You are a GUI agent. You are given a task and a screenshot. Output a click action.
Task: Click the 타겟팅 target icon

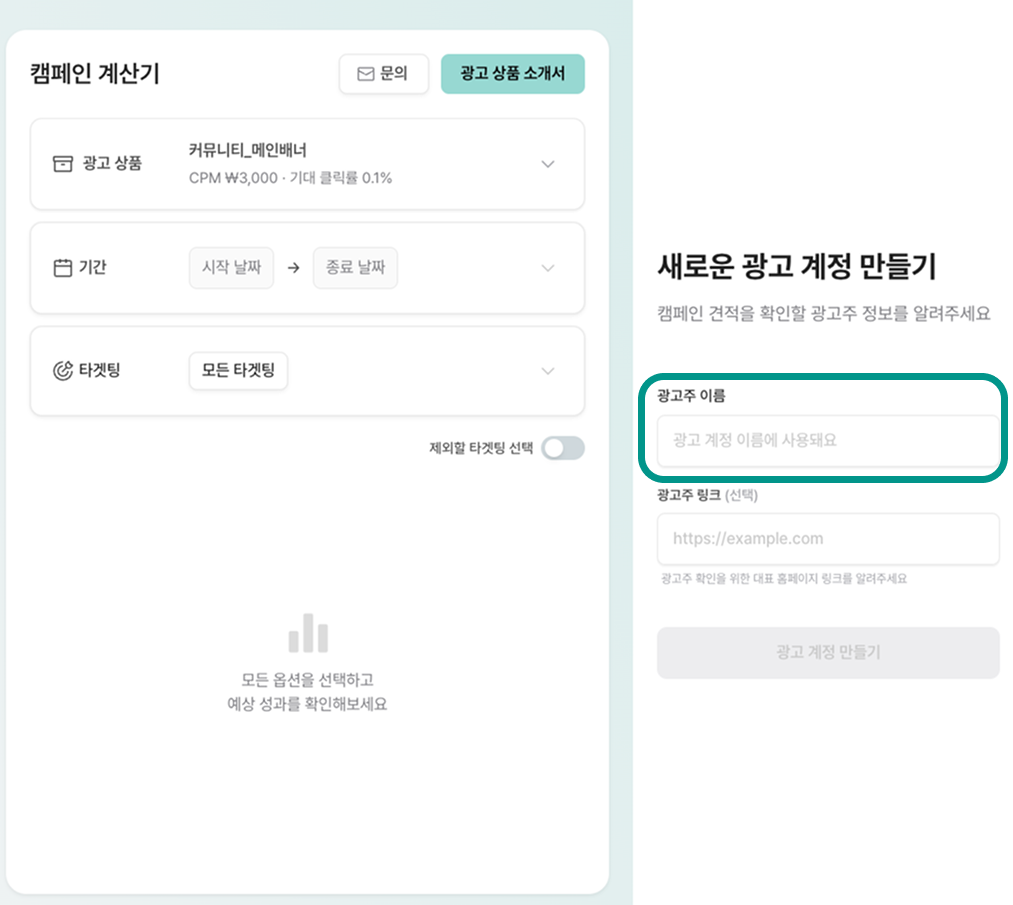click(63, 371)
